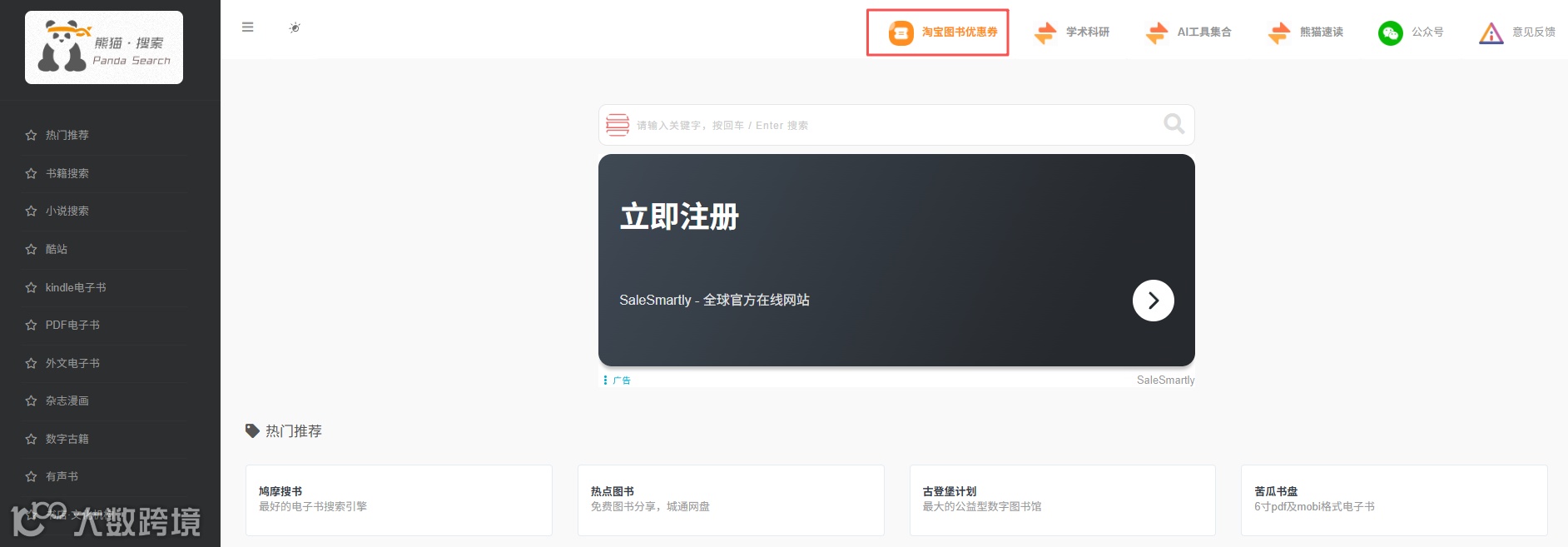
Task: Click the arrows icon beside 学术科研
Action: pos(1045,32)
